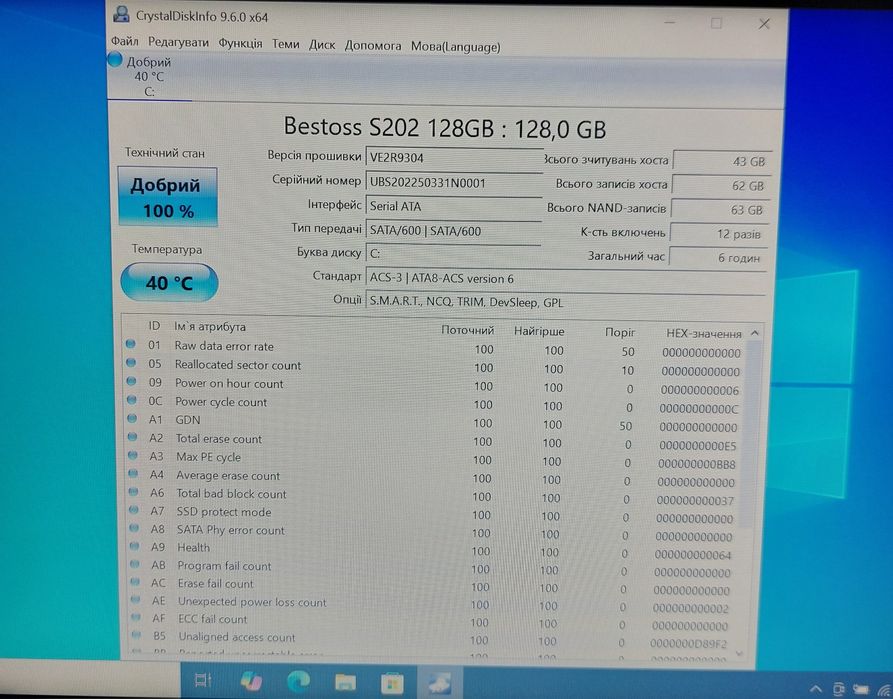Select the Power on hour count attribute name
The height and width of the screenshot is (699, 893).
click(x=229, y=384)
